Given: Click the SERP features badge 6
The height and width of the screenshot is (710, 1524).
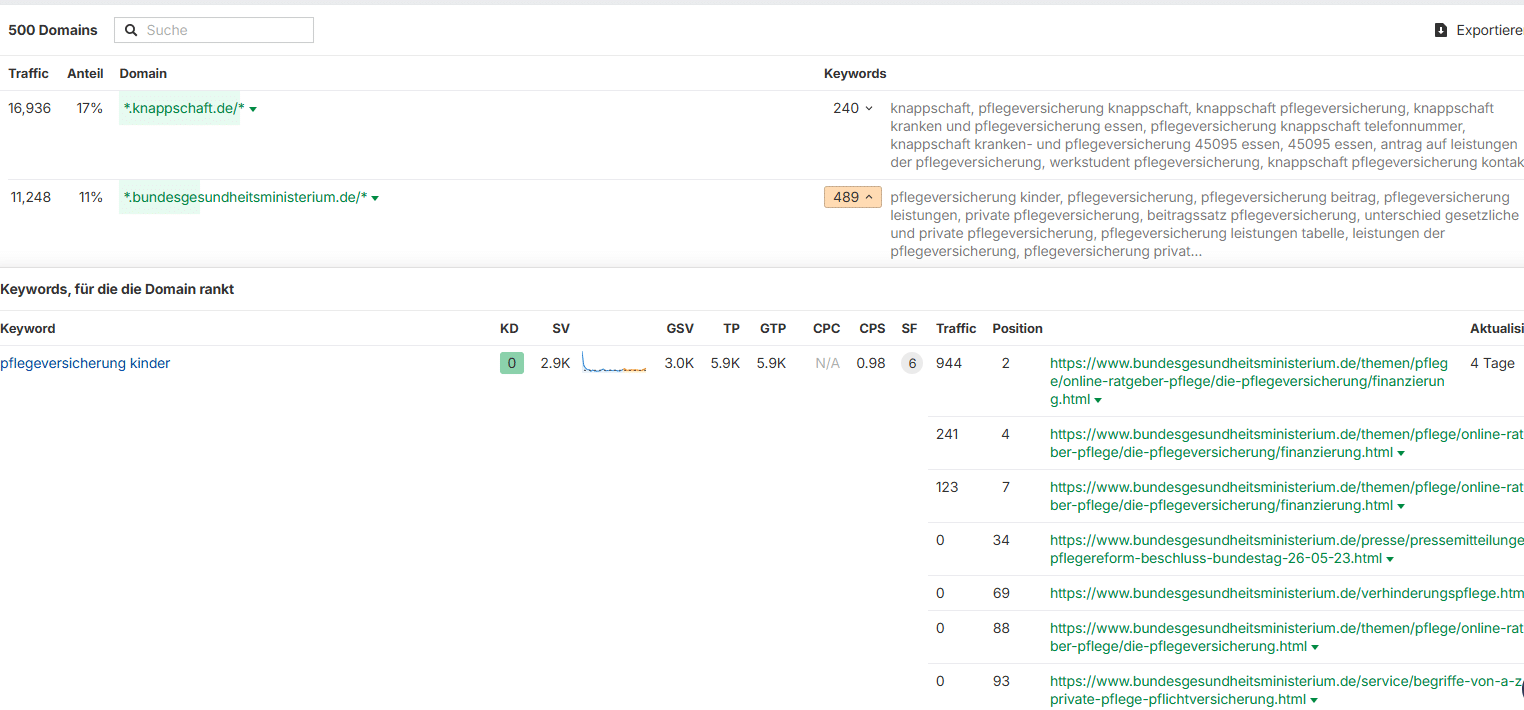Looking at the screenshot, I should (911, 363).
